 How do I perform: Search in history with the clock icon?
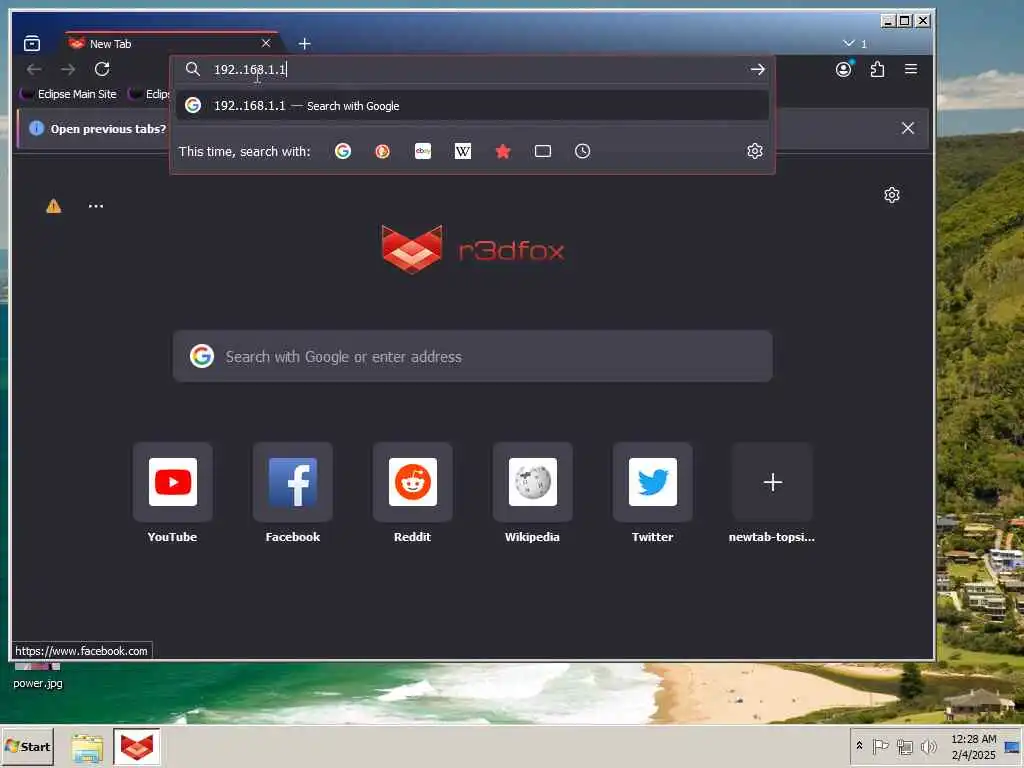pyautogui.click(x=583, y=152)
